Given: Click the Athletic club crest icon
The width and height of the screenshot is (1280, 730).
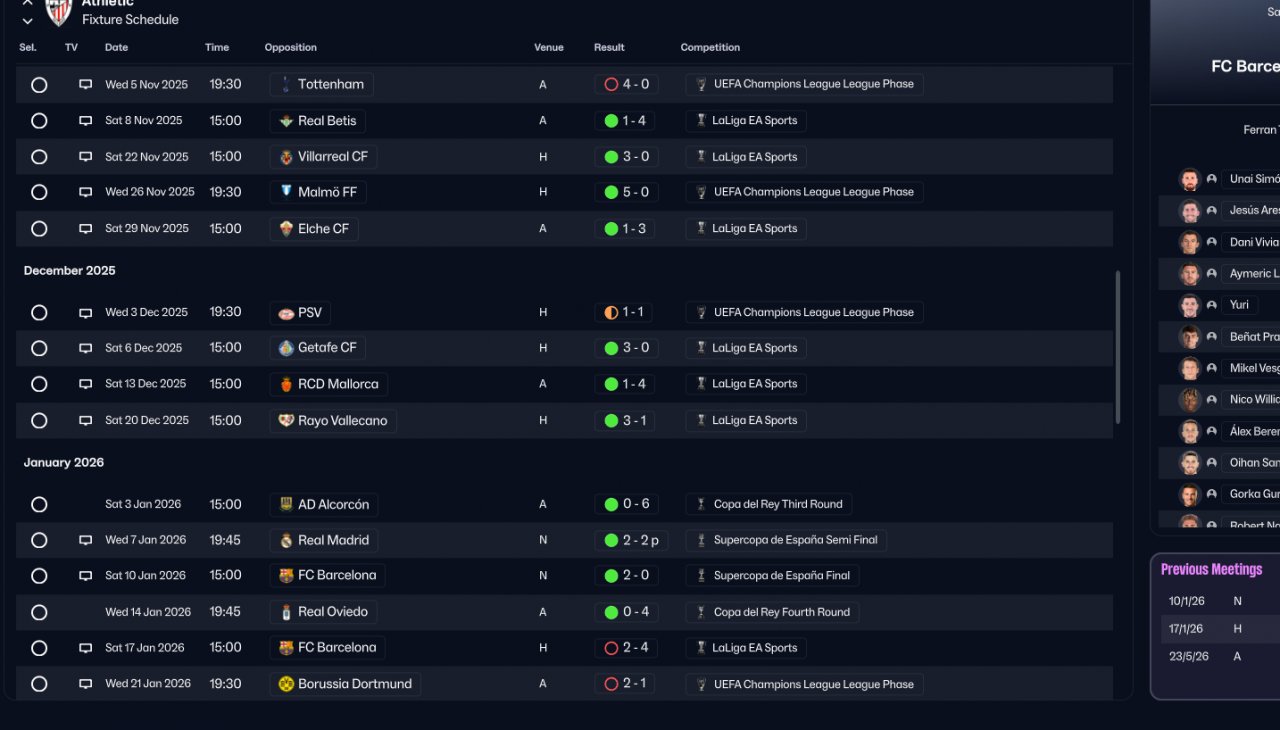Looking at the screenshot, I should tap(59, 11).
